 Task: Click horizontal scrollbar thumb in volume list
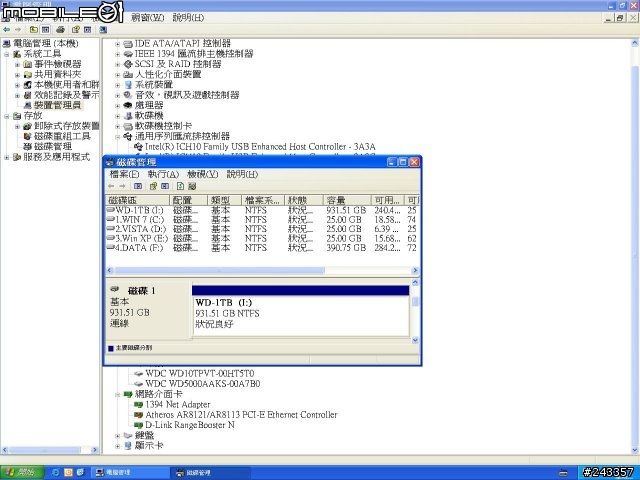(219, 270)
